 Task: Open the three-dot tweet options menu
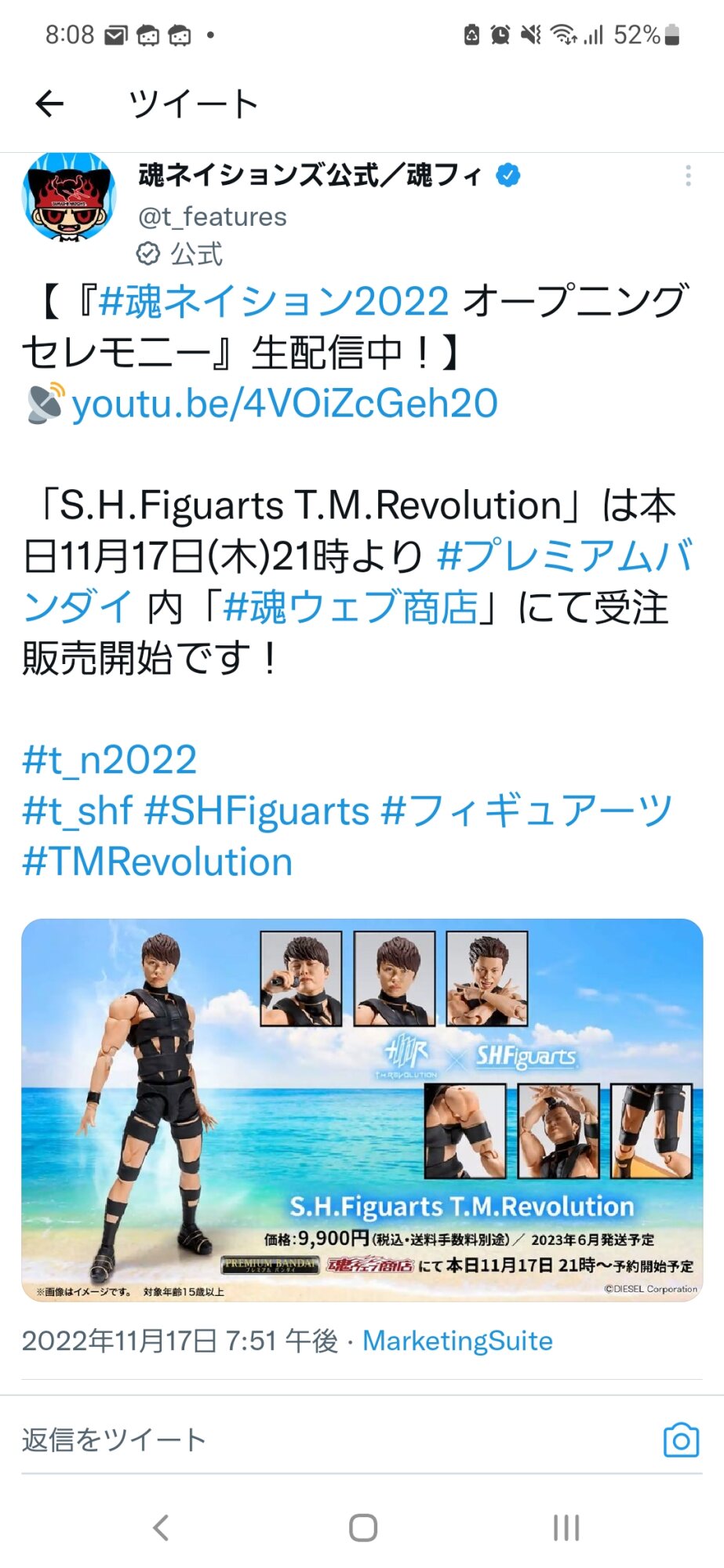point(688,176)
